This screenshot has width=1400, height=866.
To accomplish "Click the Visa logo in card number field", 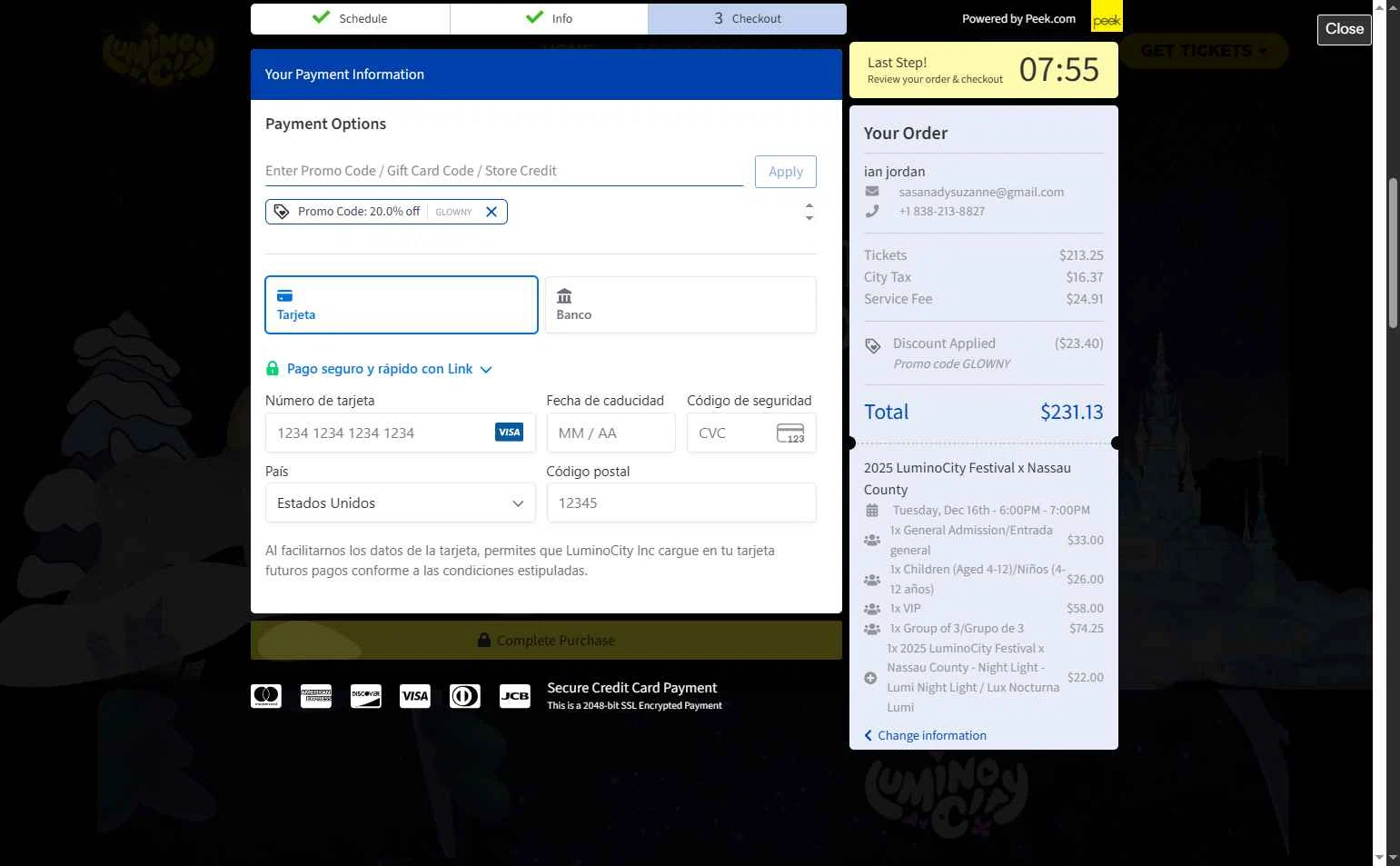I will click(509, 433).
